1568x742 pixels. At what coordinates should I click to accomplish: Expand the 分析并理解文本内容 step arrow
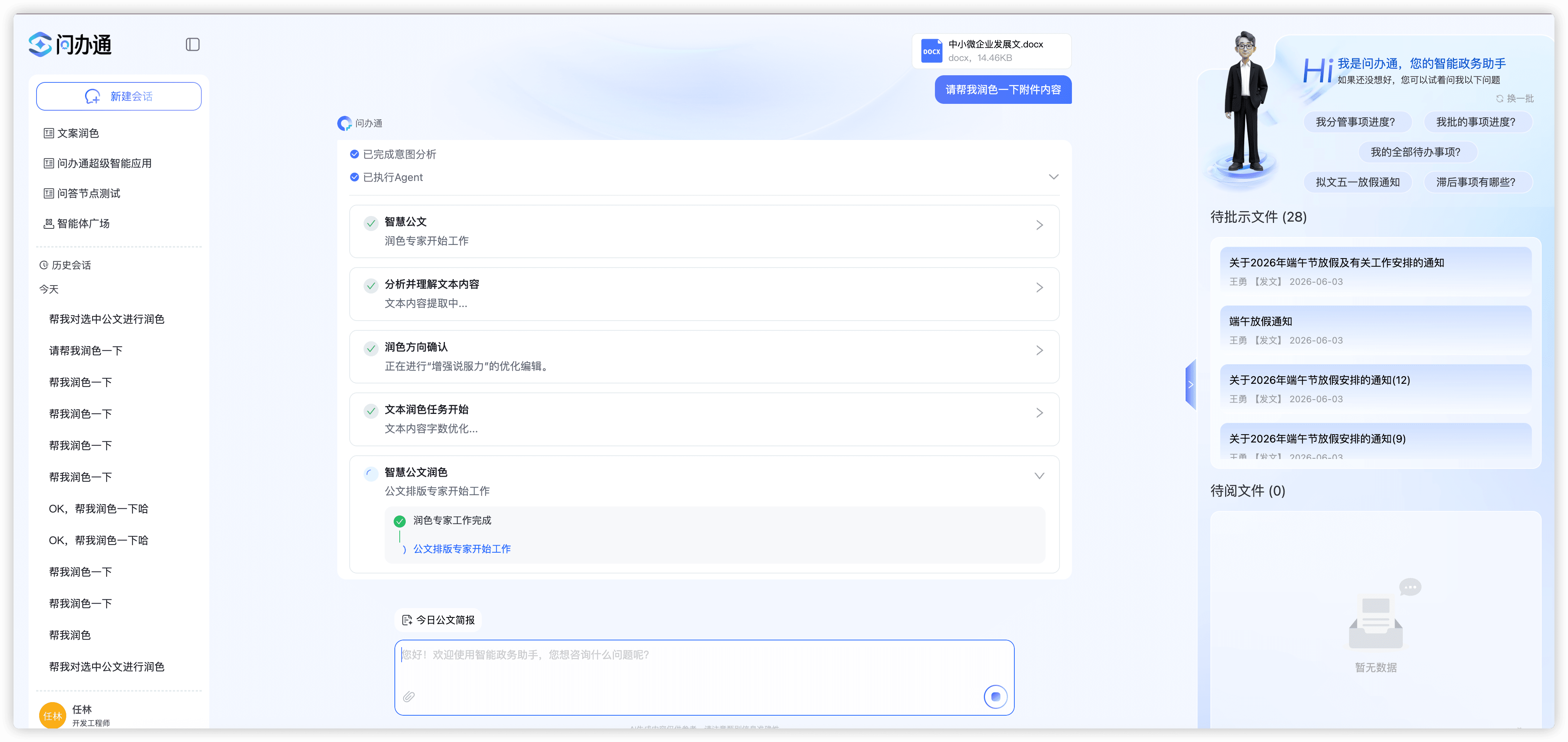click(1040, 288)
